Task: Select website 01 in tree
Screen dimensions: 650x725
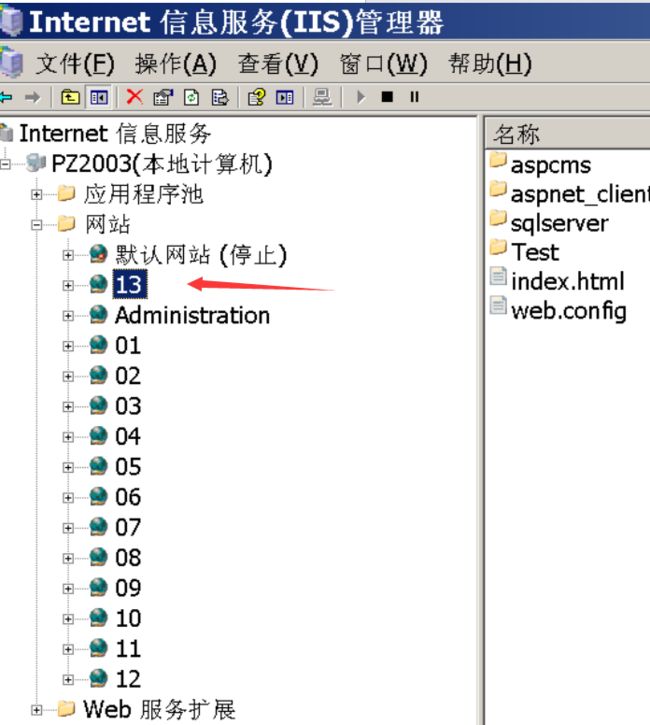Action: pos(128,346)
